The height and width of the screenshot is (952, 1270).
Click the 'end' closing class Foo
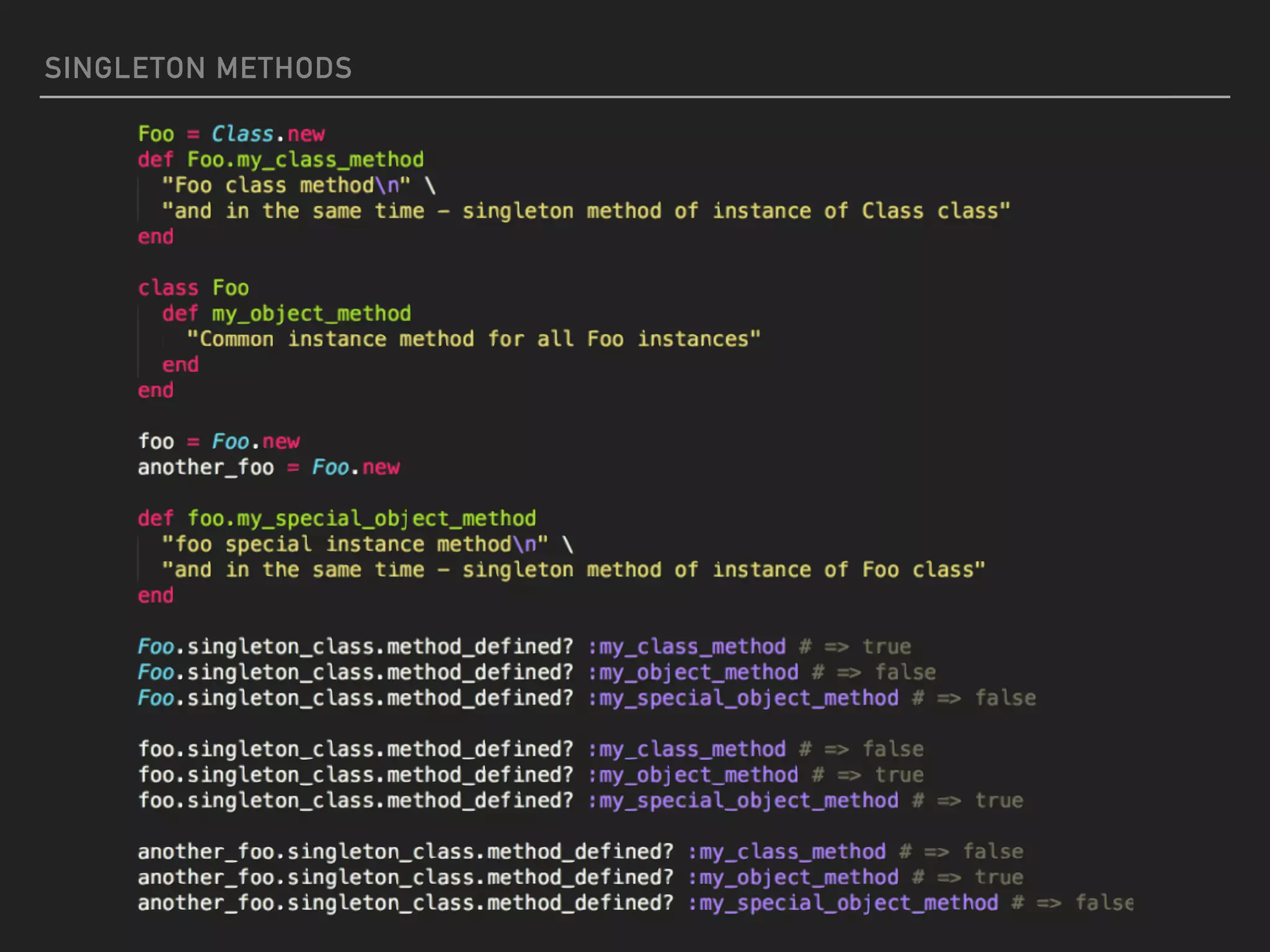156,390
